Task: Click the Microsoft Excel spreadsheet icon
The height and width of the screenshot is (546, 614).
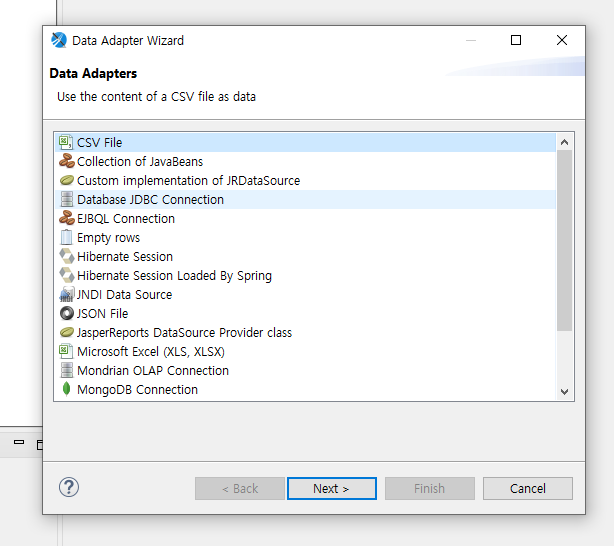Action: (66, 351)
